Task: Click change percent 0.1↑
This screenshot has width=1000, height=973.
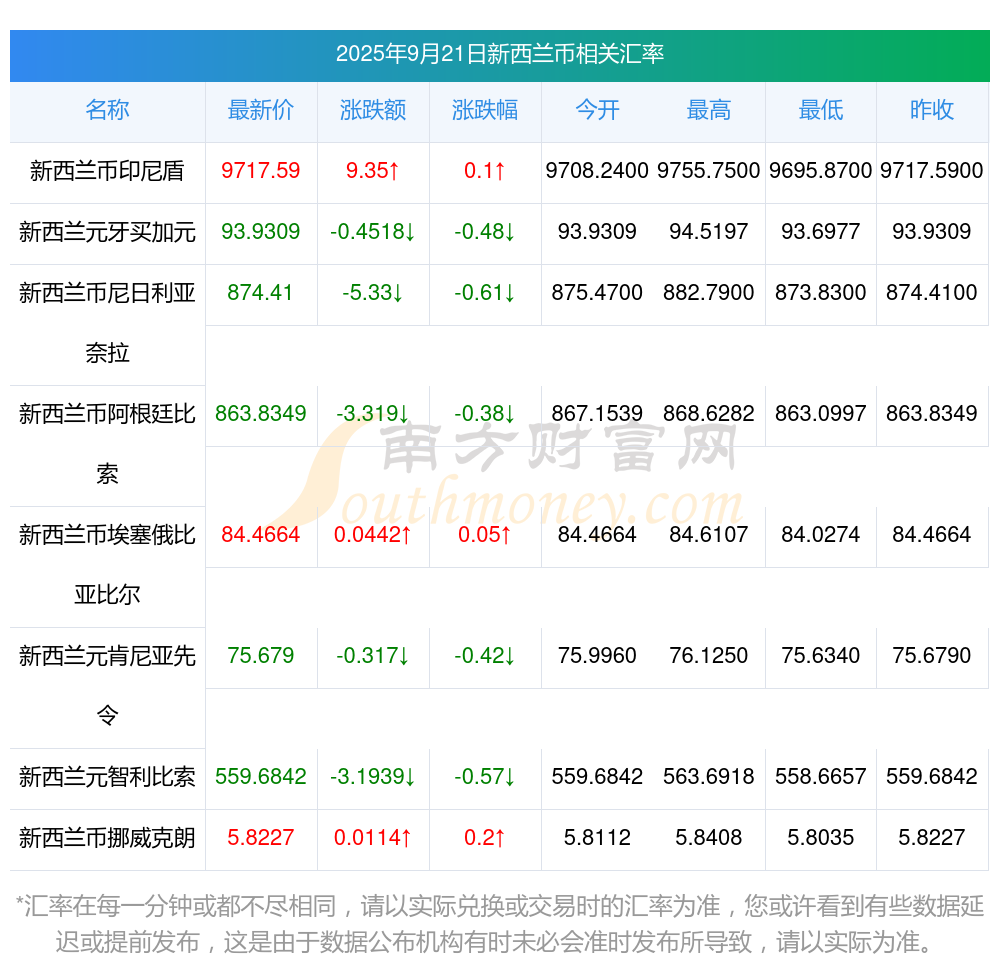Action: click(485, 171)
